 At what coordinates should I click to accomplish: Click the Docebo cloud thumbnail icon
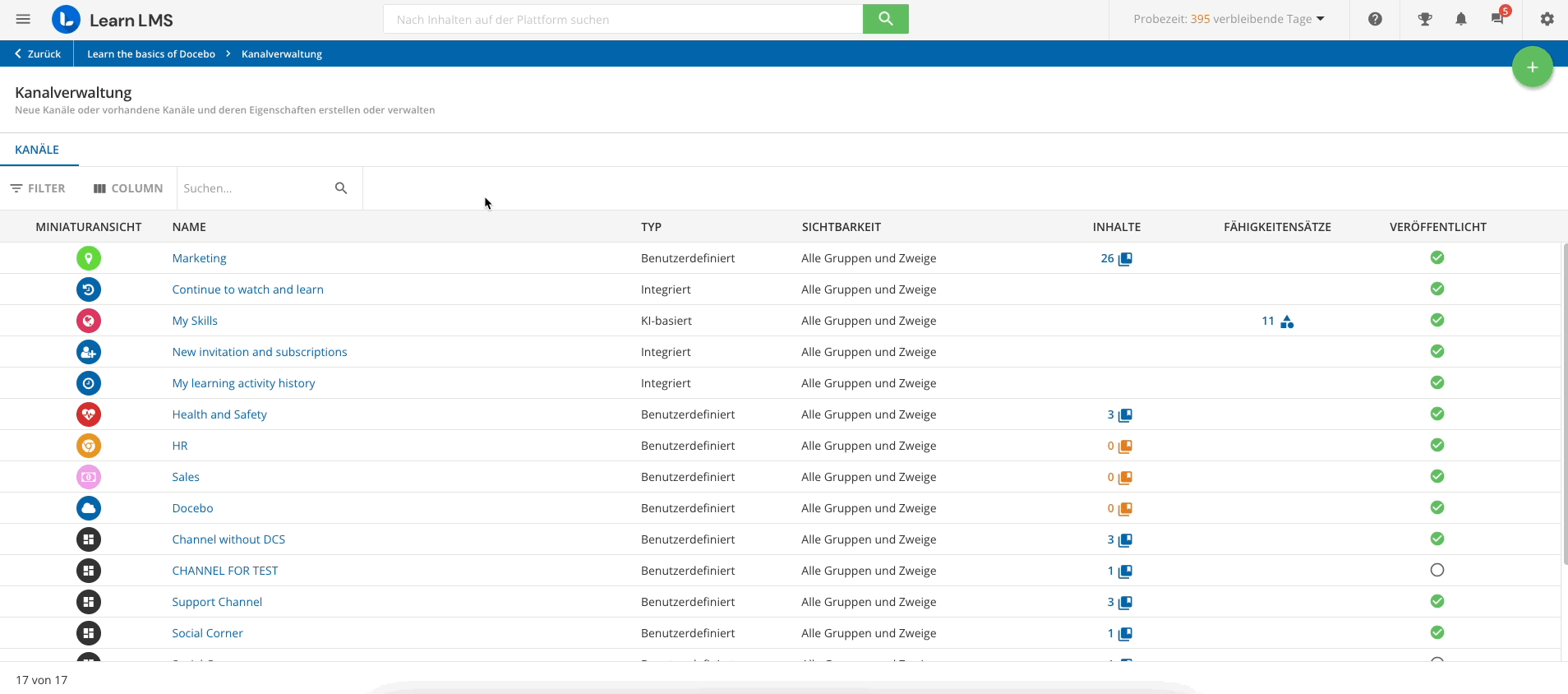(89, 508)
